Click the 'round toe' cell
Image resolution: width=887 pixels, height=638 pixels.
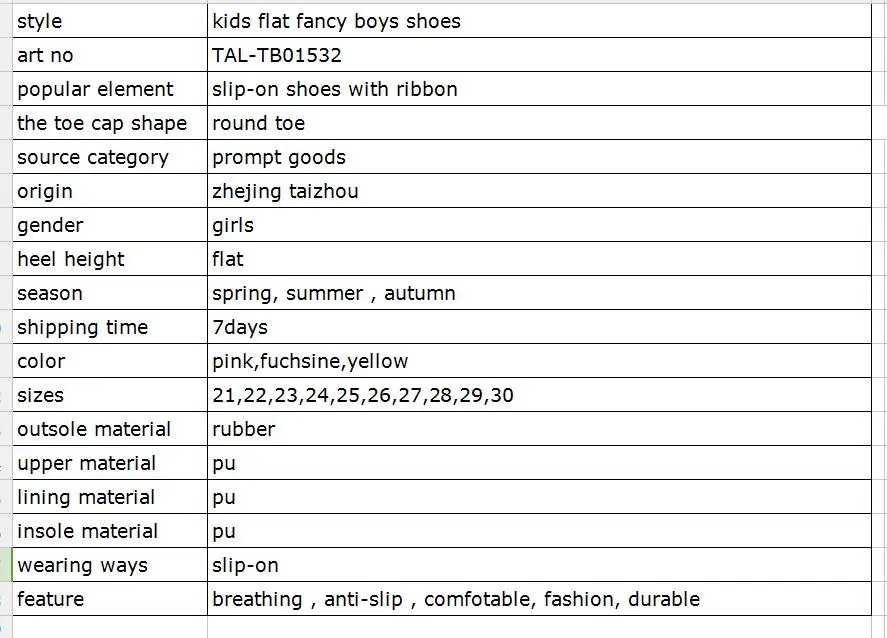258,123
